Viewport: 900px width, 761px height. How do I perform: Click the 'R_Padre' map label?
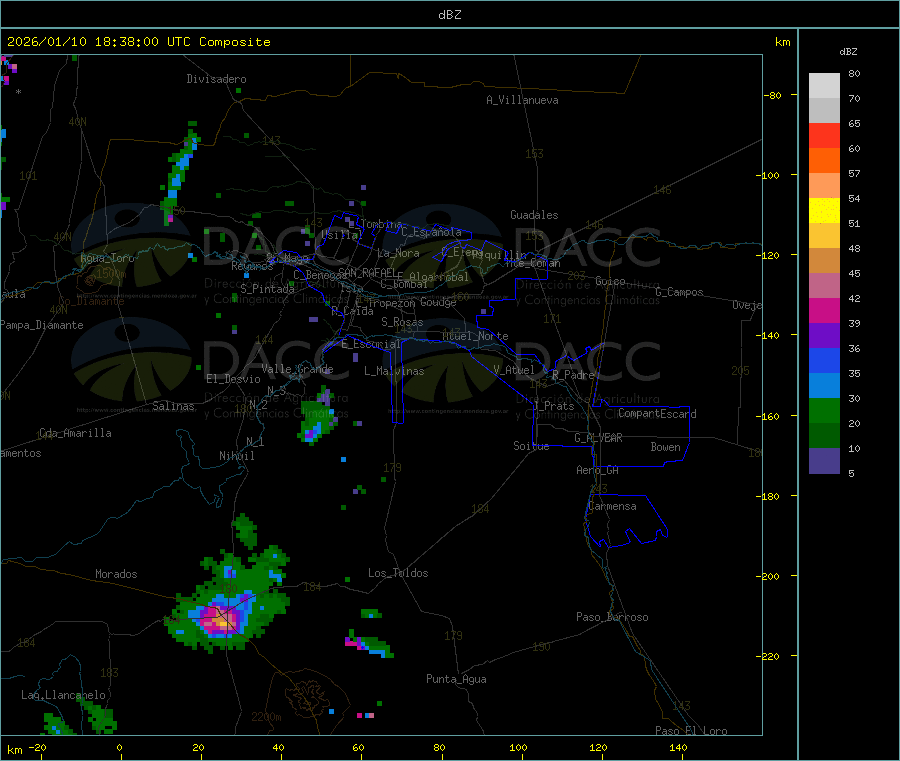573,375
